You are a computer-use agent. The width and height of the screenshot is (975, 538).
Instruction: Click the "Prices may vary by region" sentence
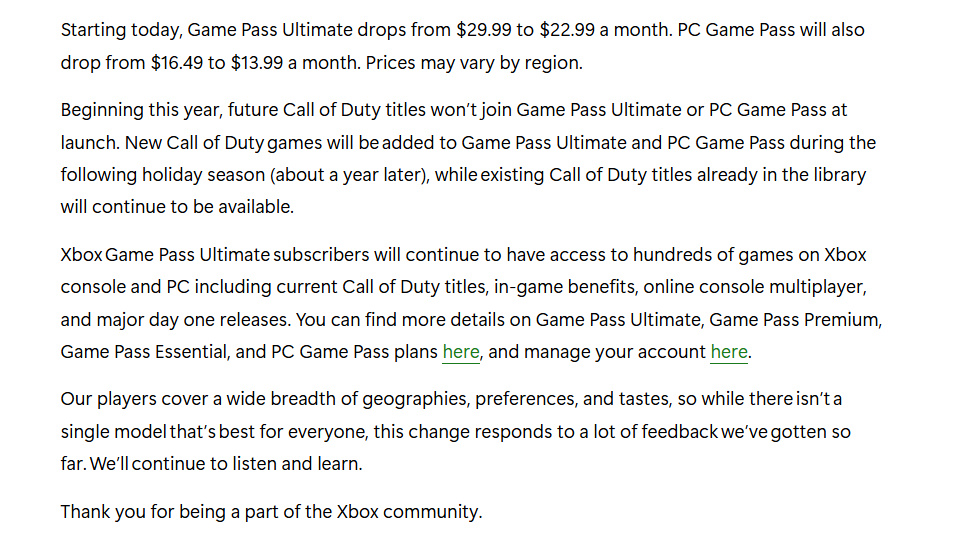(x=473, y=62)
